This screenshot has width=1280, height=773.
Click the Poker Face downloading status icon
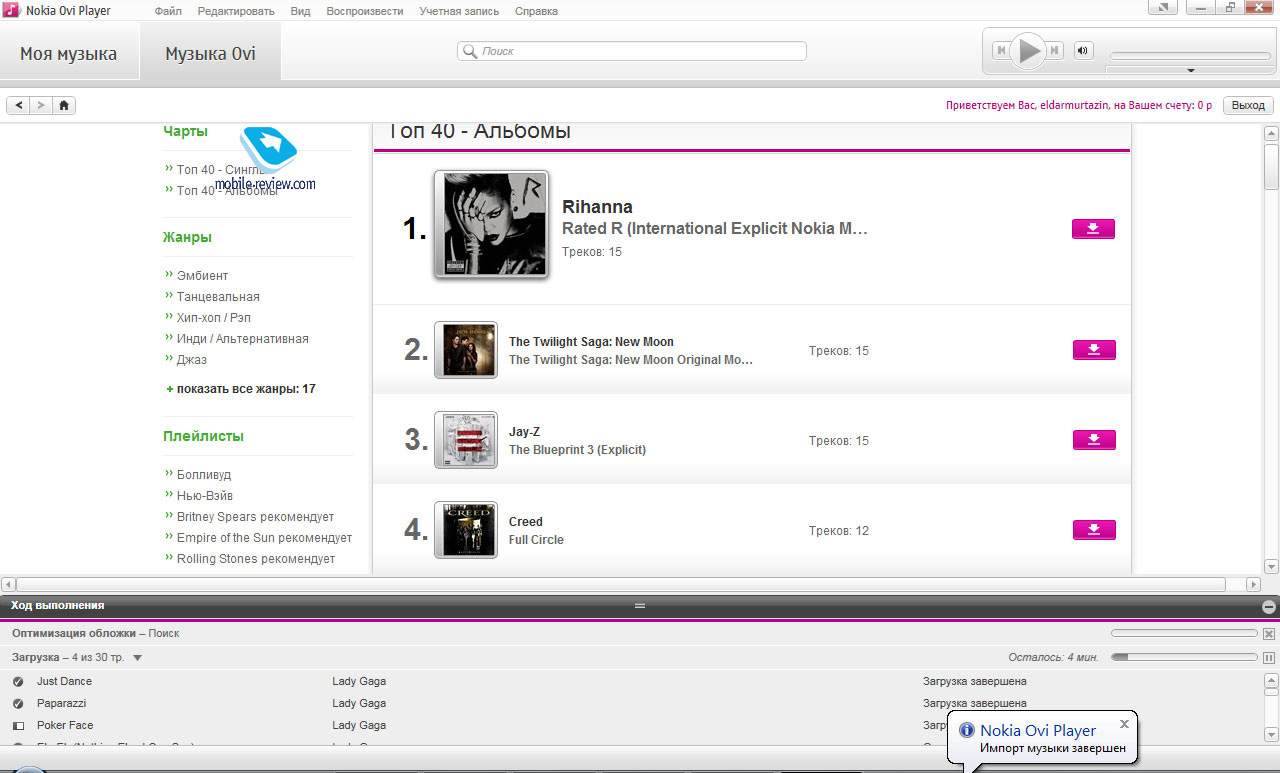(18, 726)
